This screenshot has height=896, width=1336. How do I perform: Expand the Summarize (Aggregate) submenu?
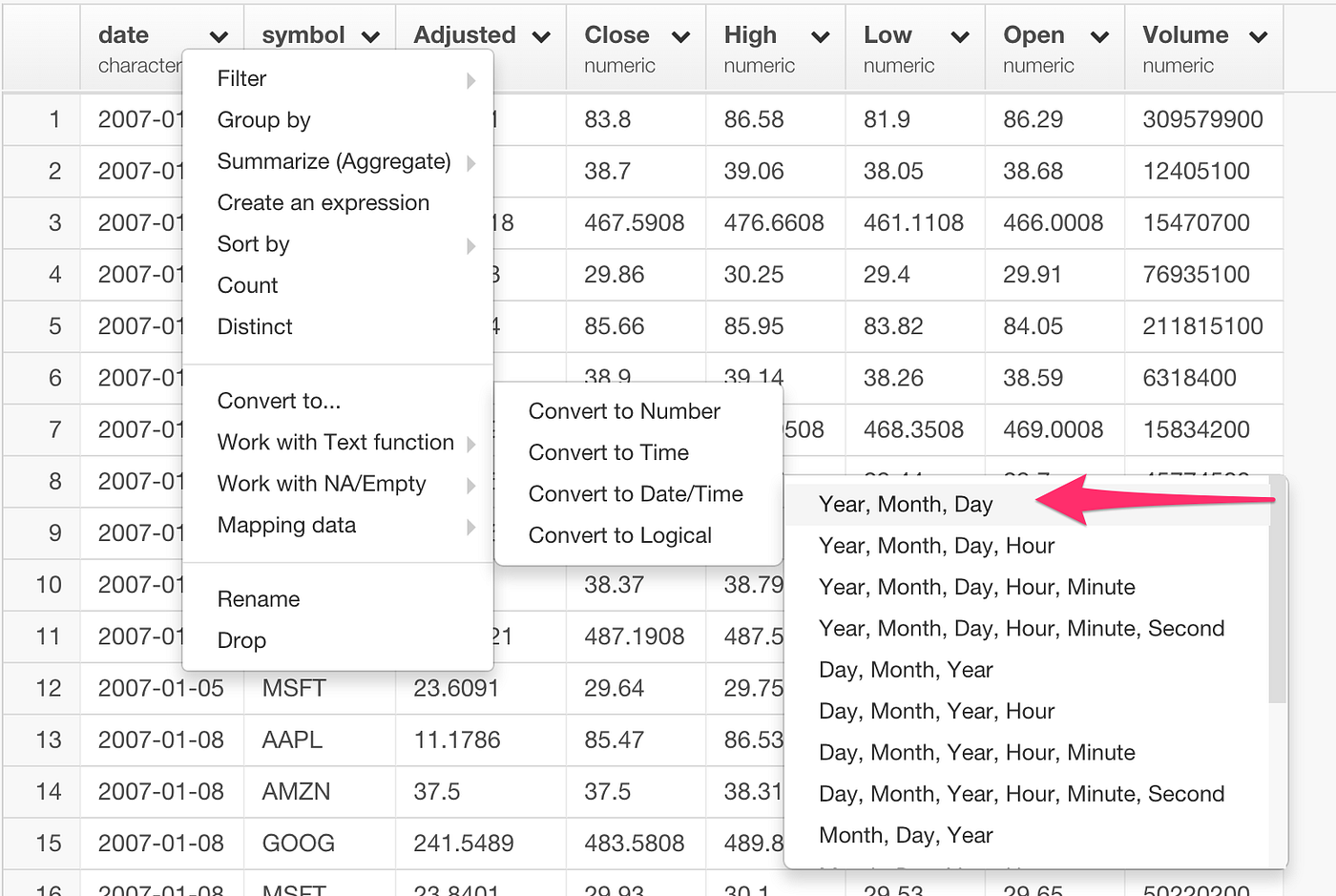(333, 161)
